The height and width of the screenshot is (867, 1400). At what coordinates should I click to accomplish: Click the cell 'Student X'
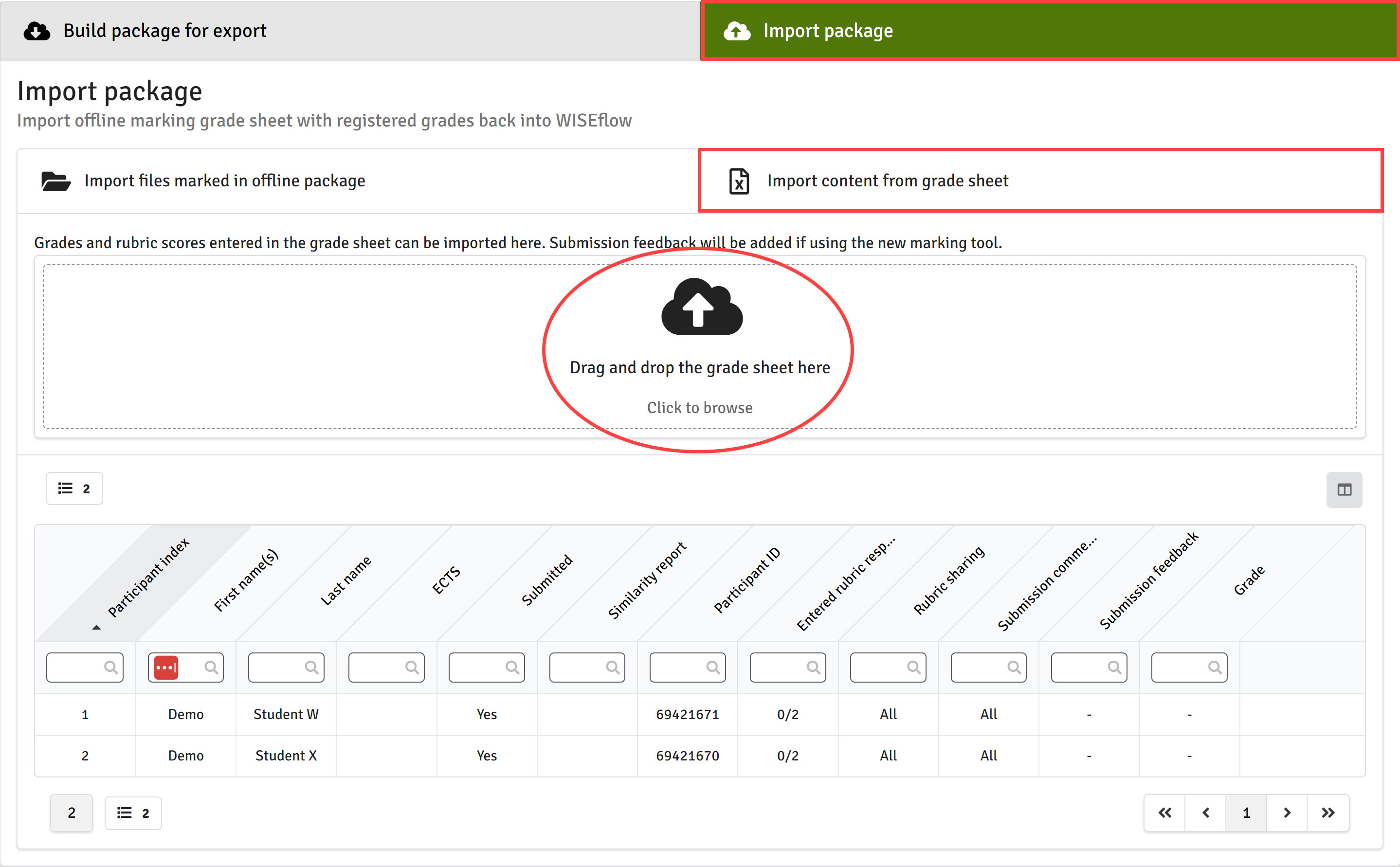click(x=286, y=756)
